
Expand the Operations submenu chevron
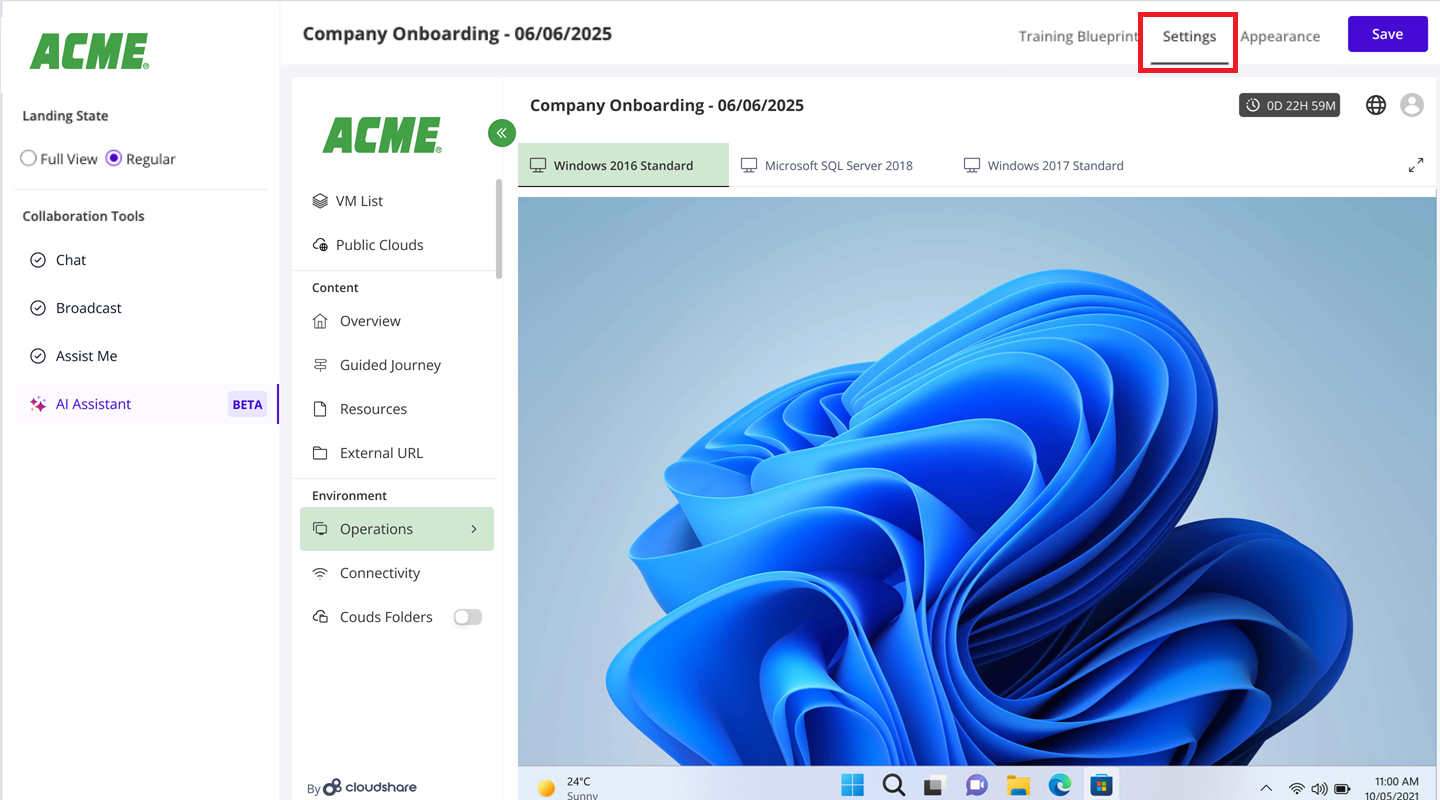pyautogui.click(x=474, y=529)
